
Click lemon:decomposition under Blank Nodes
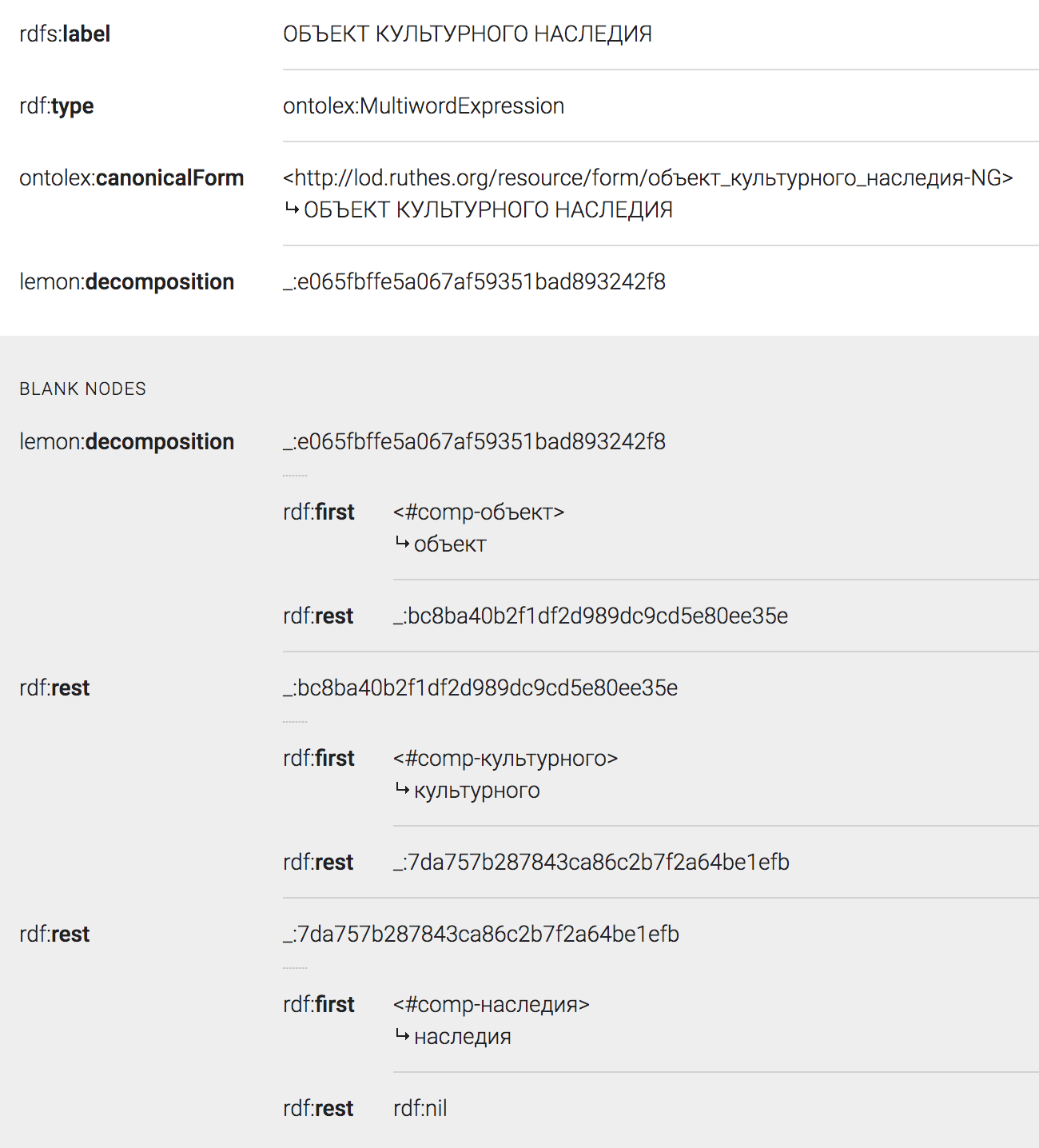pos(127,441)
